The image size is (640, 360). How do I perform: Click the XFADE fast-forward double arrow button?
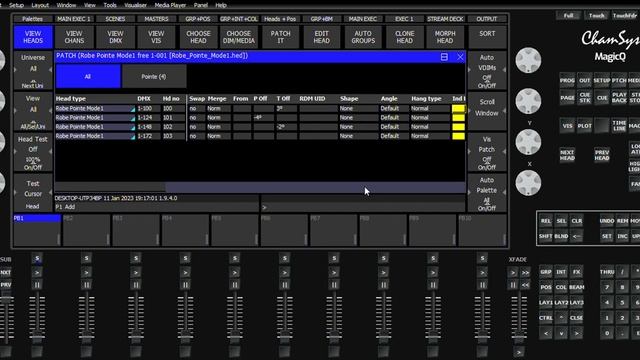[525, 272]
